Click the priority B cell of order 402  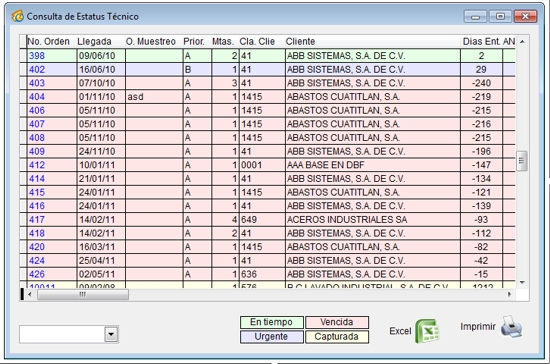[197, 69]
